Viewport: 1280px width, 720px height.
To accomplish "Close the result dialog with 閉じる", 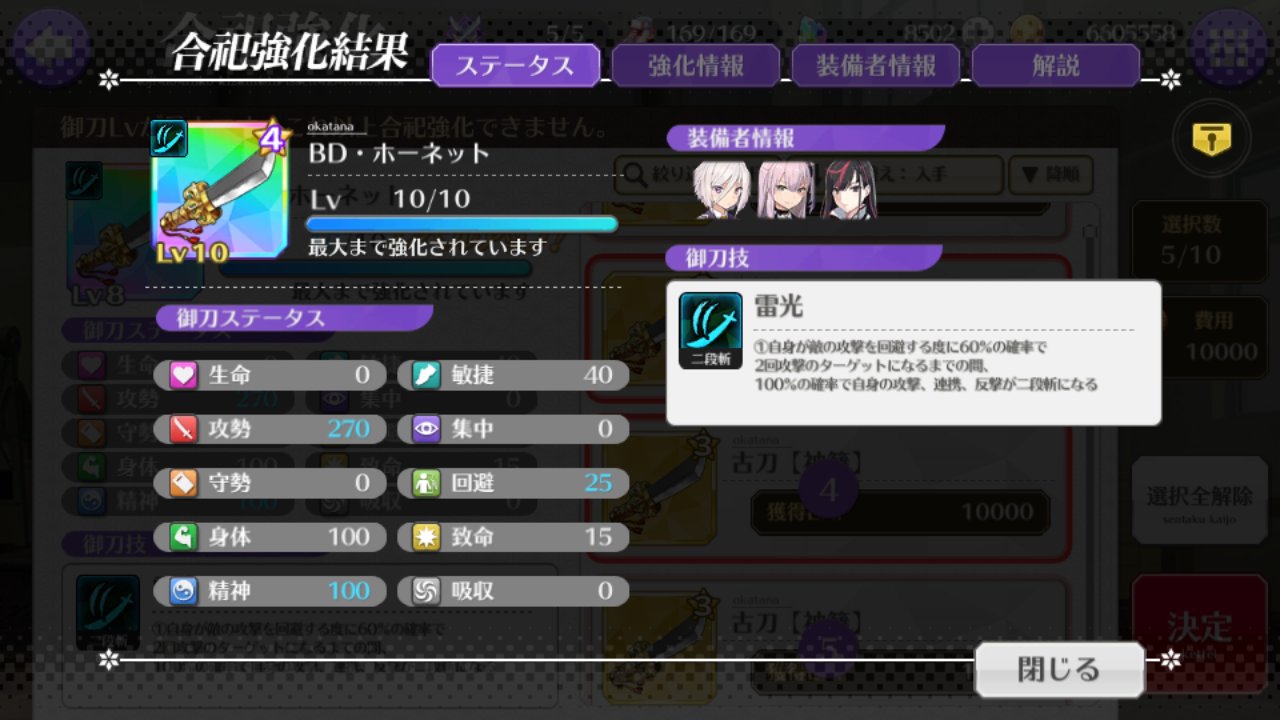I will (1059, 669).
